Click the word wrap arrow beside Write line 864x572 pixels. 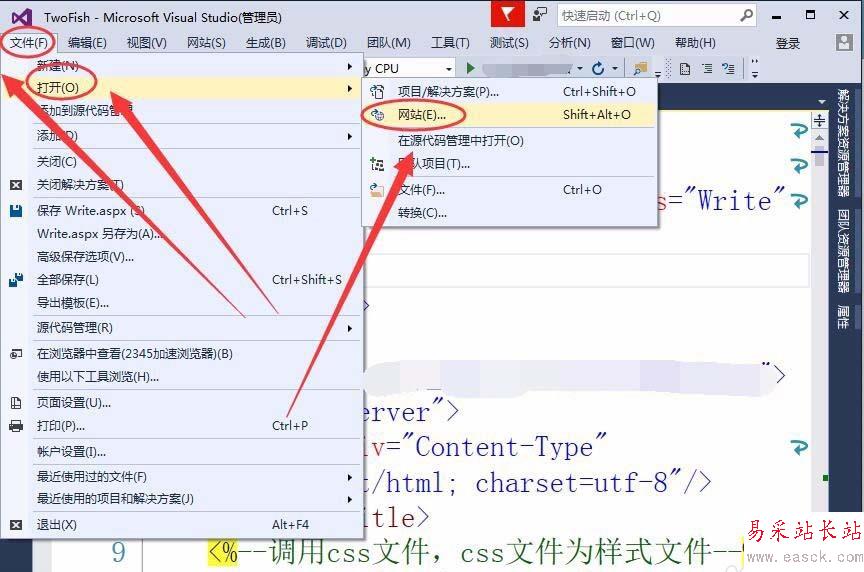point(799,201)
